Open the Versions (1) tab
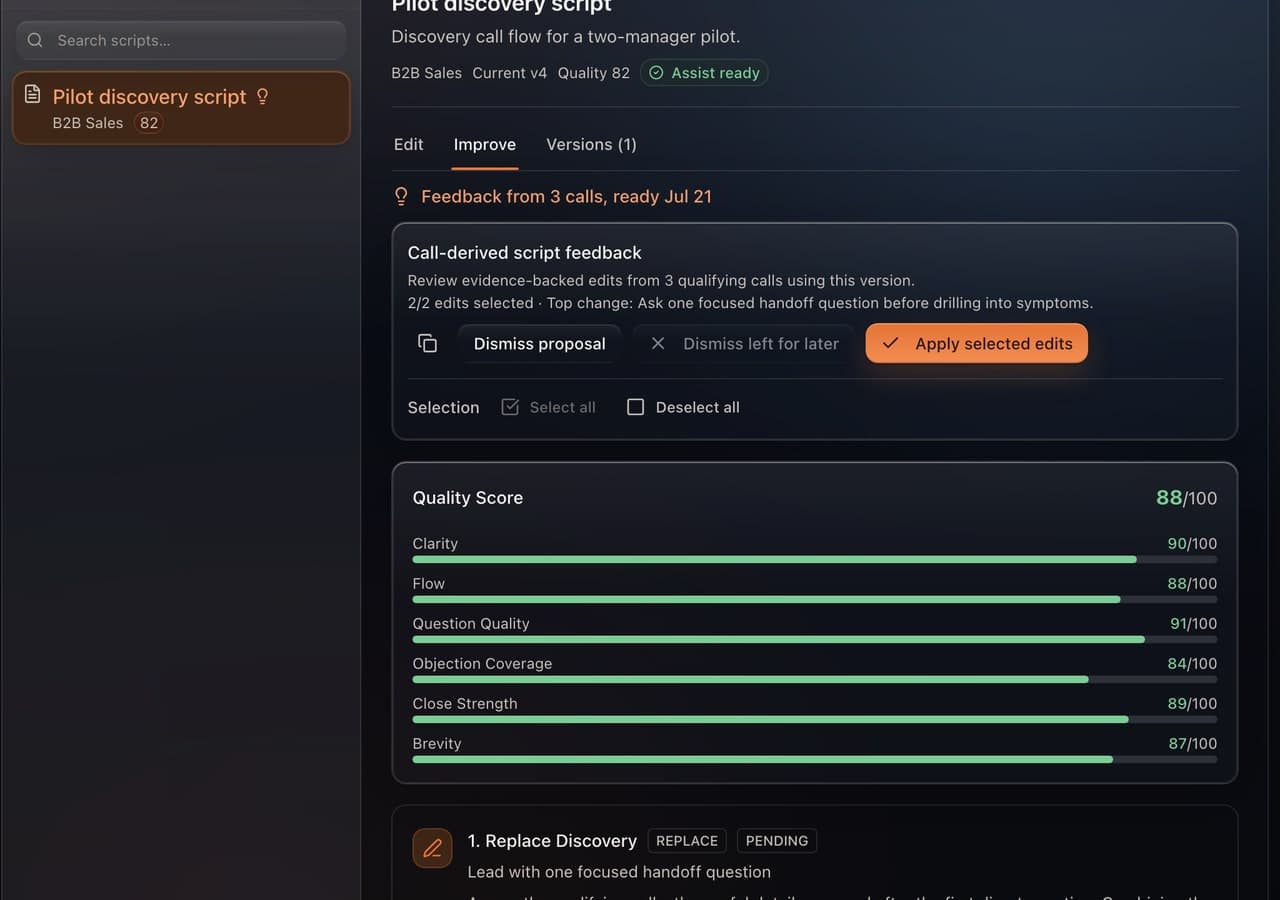The image size is (1280, 900). (591, 144)
